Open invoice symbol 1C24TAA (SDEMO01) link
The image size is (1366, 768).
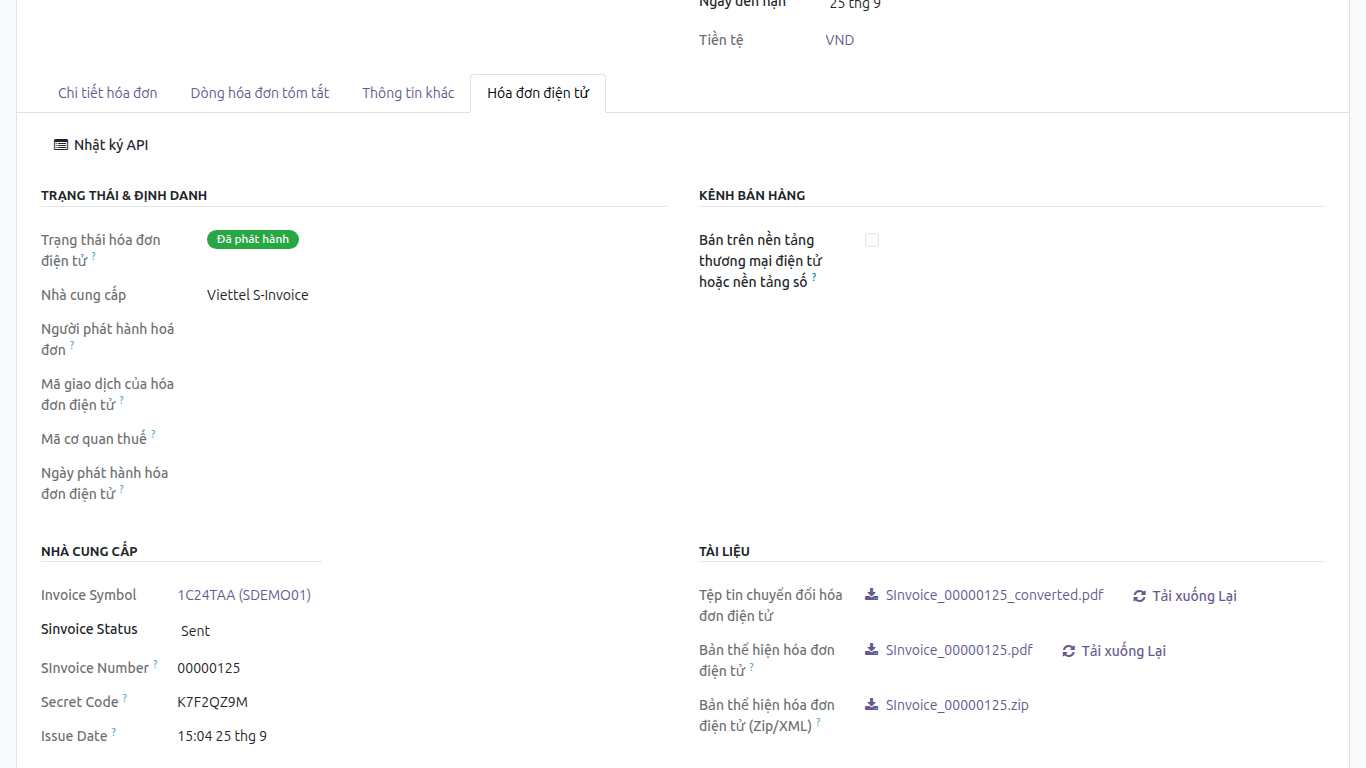click(x=244, y=595)
